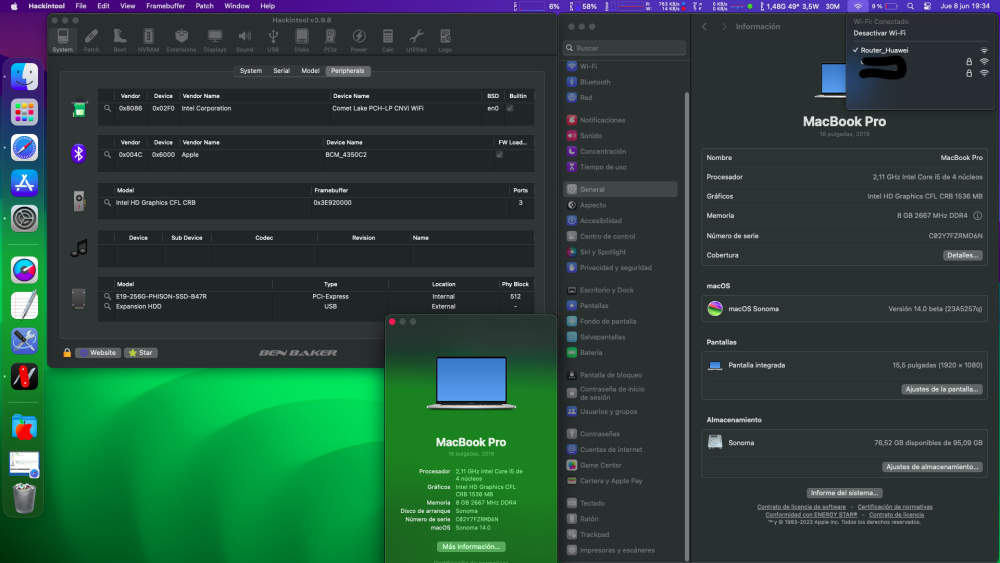
Task: Click Ajustes de la pantalla button
Action: click(x=941, y=389)
